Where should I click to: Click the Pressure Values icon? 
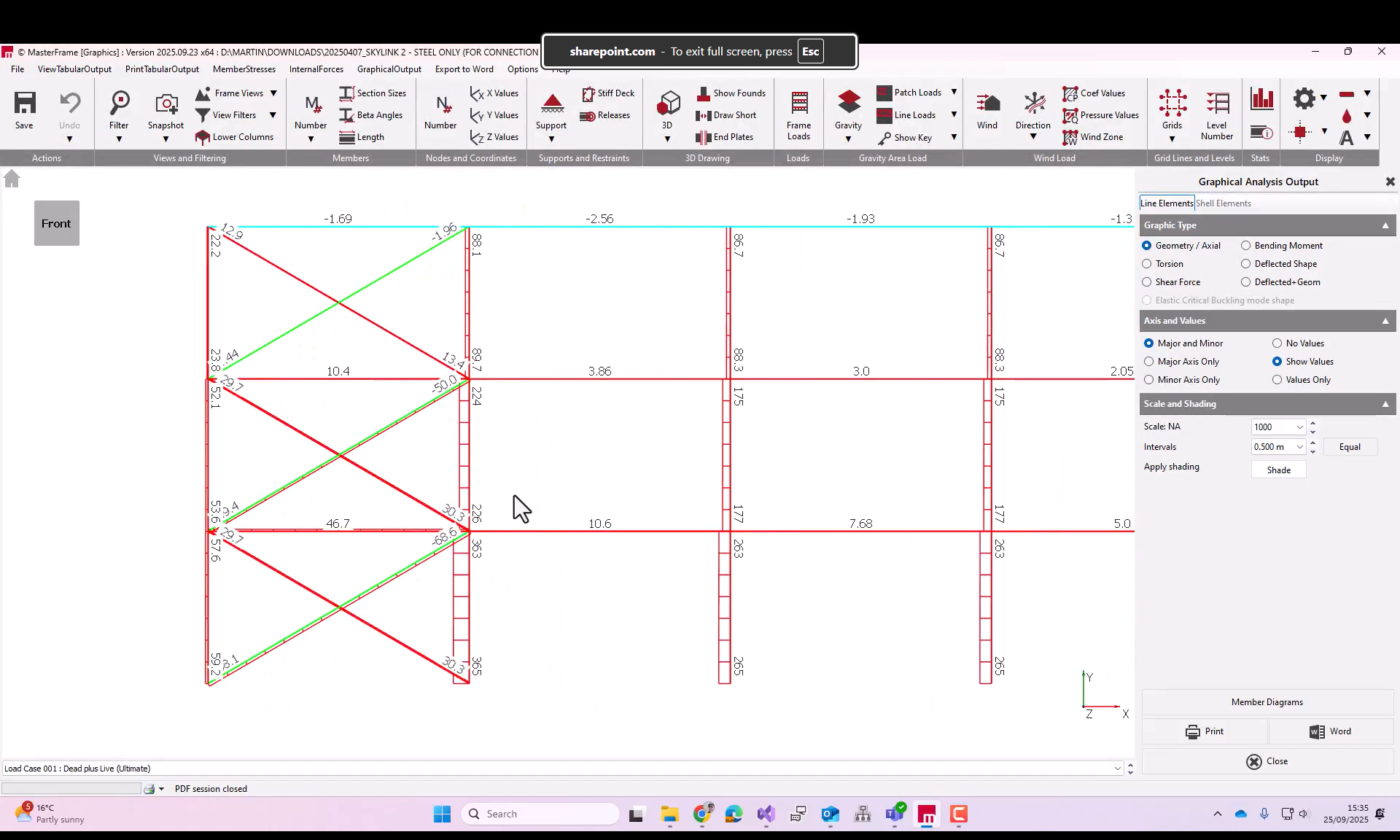click(x=1101, y=114)
